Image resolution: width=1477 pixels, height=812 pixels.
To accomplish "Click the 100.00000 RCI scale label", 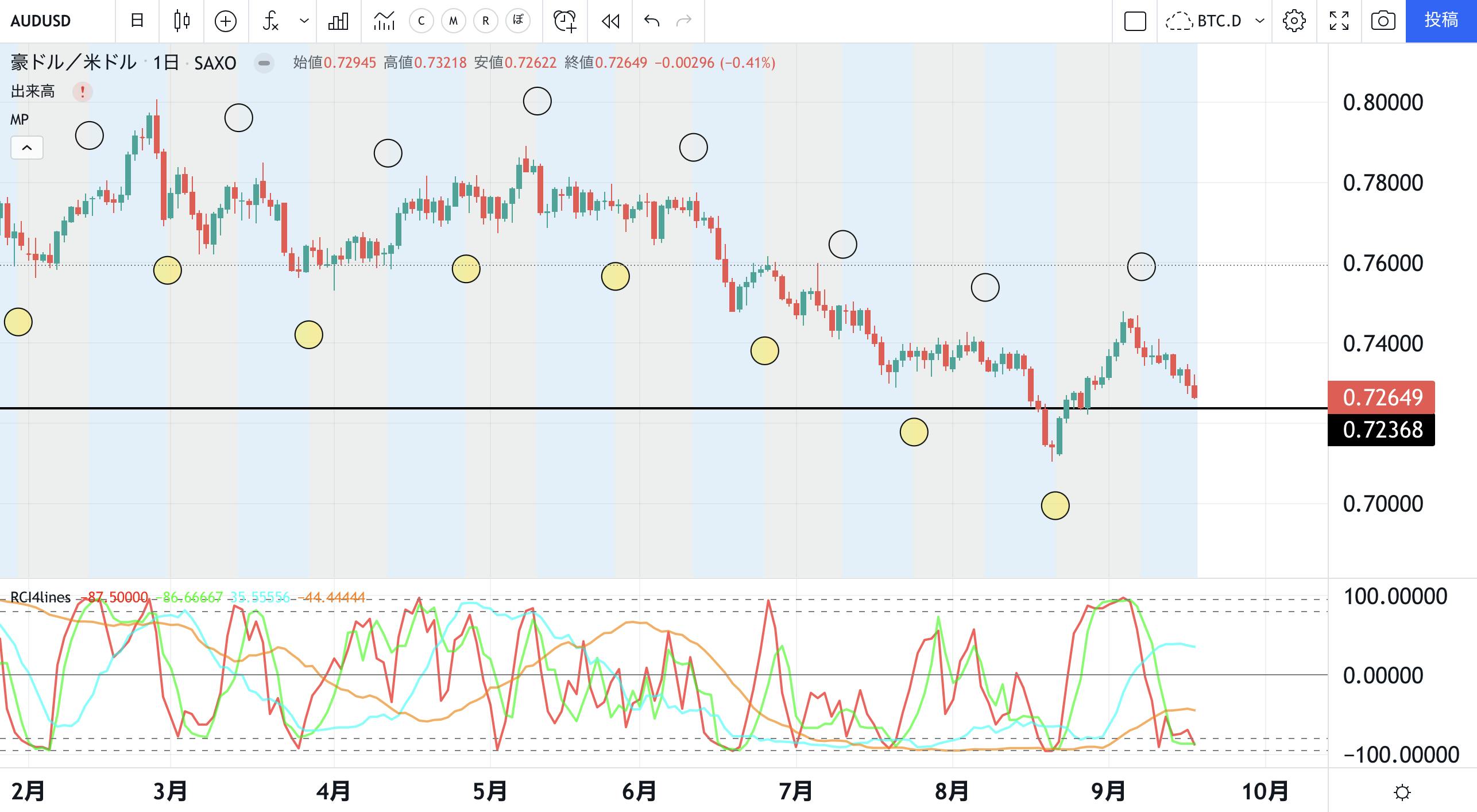I will (x=1395, y=597).
